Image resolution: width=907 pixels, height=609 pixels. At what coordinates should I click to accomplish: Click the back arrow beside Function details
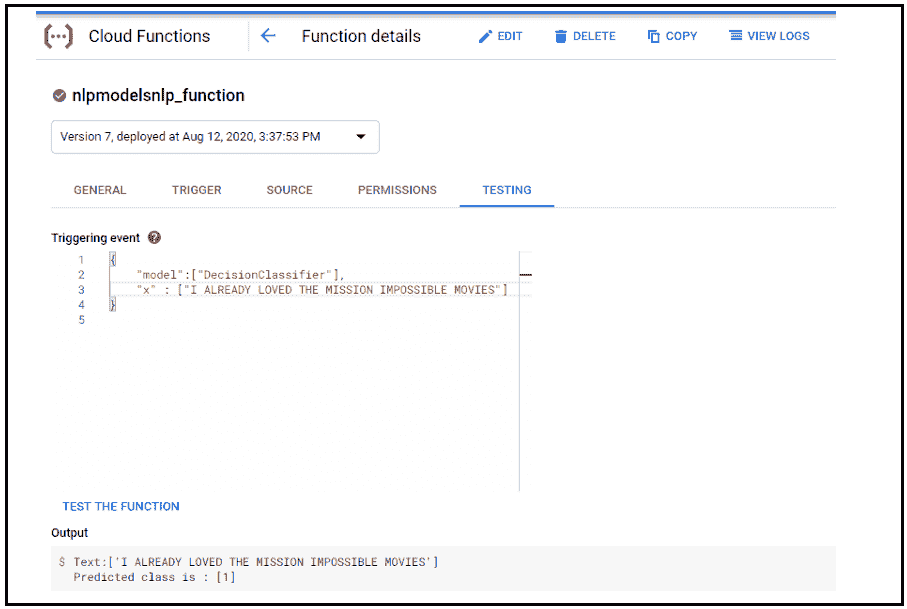(x=268, y=36)
